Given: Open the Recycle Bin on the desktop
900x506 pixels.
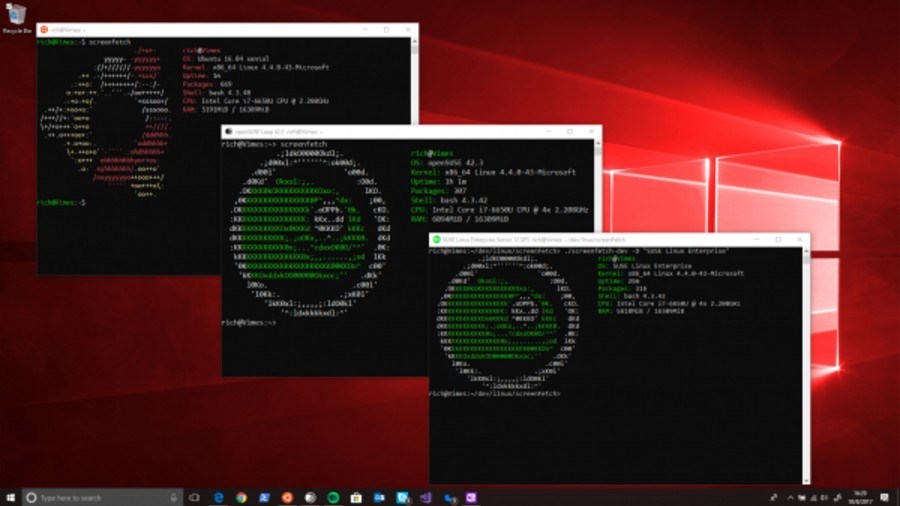Looking at the screenshot, I should click(x=14, y=17).
